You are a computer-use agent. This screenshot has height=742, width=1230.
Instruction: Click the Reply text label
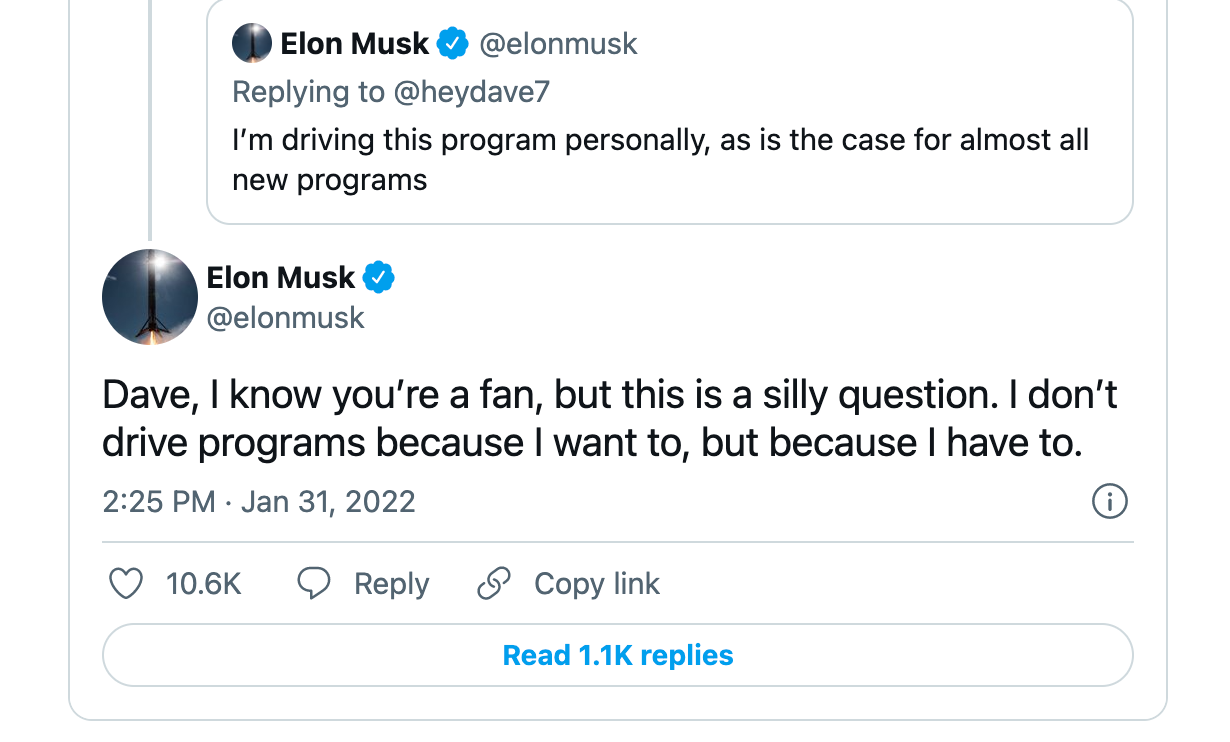coord(391,584)
